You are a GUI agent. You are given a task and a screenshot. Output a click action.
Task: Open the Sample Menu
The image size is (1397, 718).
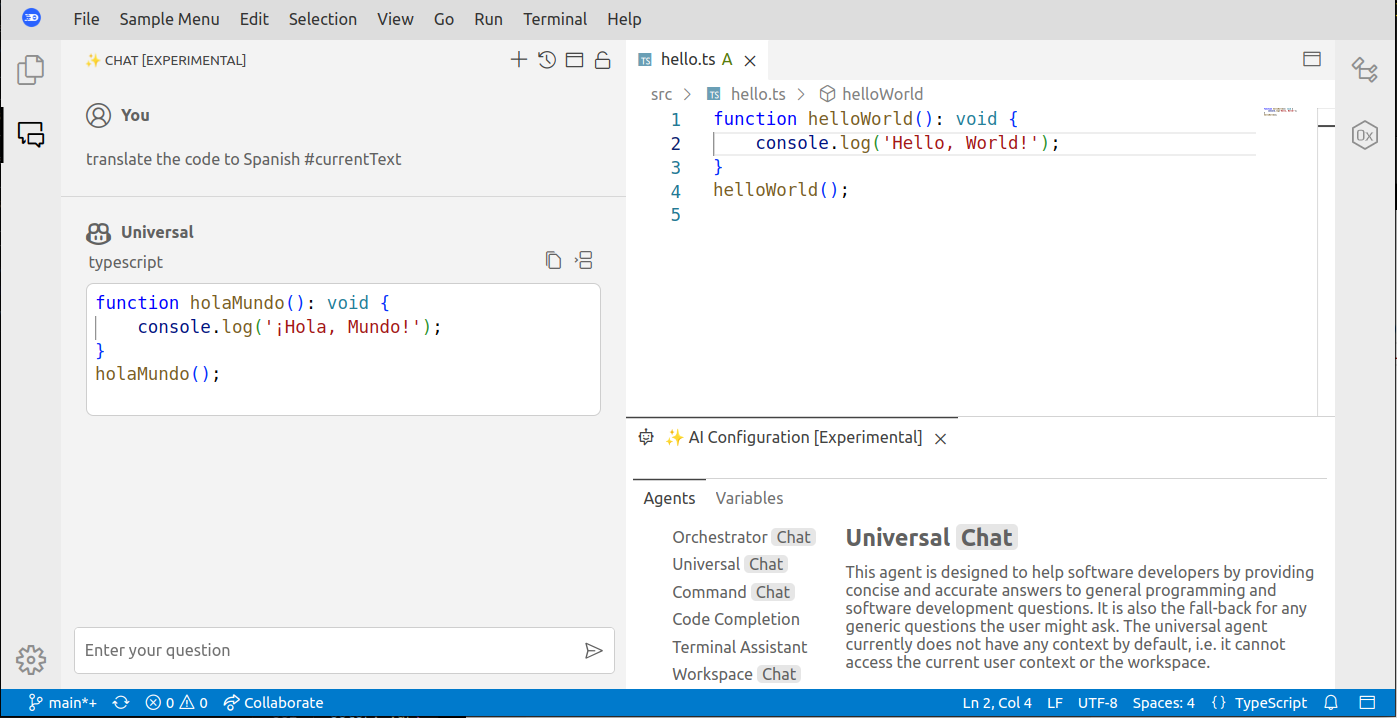[x=169, y=18]
